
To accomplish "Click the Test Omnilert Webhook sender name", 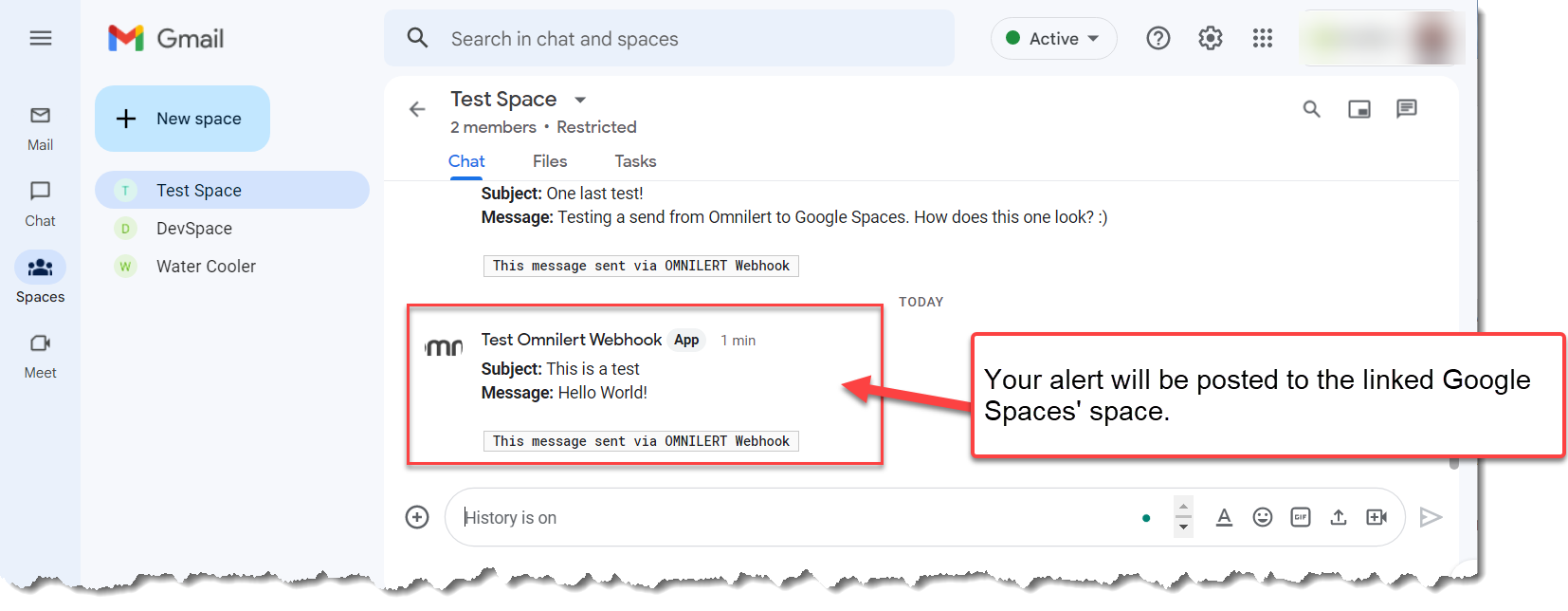I will 572,340.
